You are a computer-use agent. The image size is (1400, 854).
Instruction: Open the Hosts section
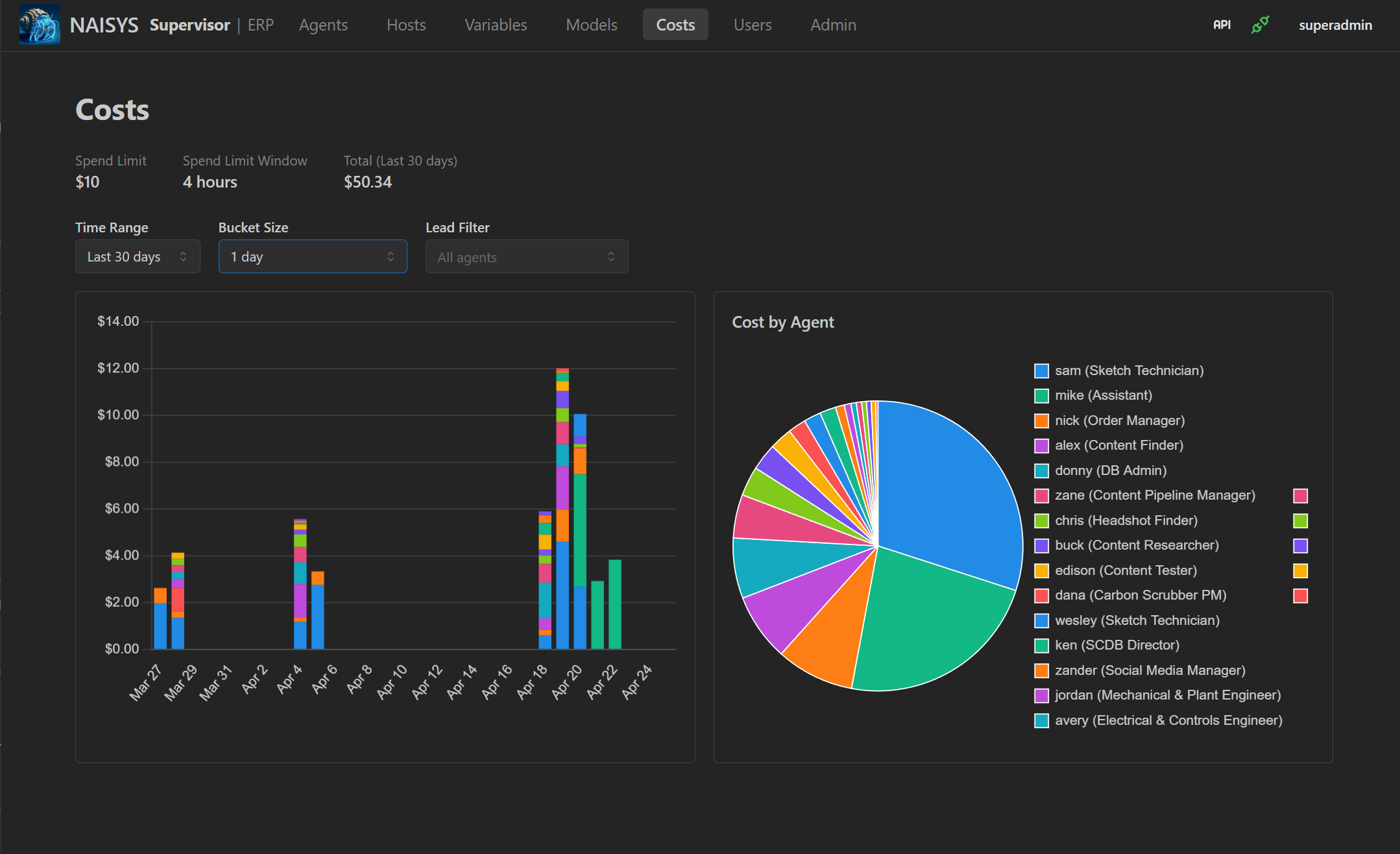pyautogui.click(x=405, y=25)
